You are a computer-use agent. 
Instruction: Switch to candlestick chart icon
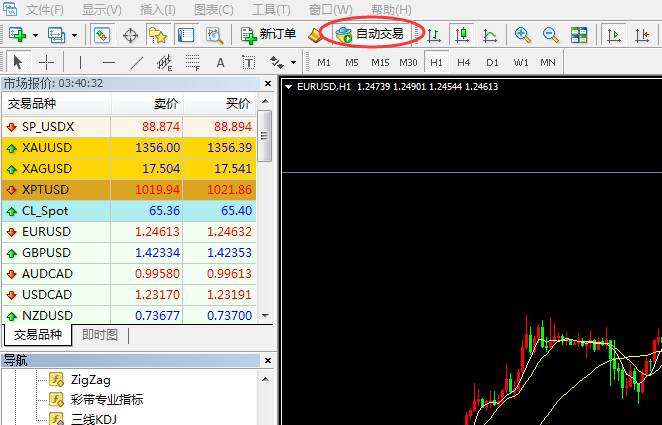tap(462, 35)
